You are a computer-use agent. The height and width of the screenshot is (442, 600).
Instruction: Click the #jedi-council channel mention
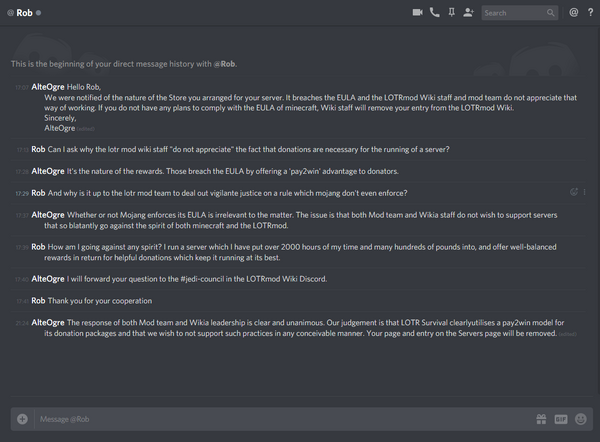pos(202,279)
